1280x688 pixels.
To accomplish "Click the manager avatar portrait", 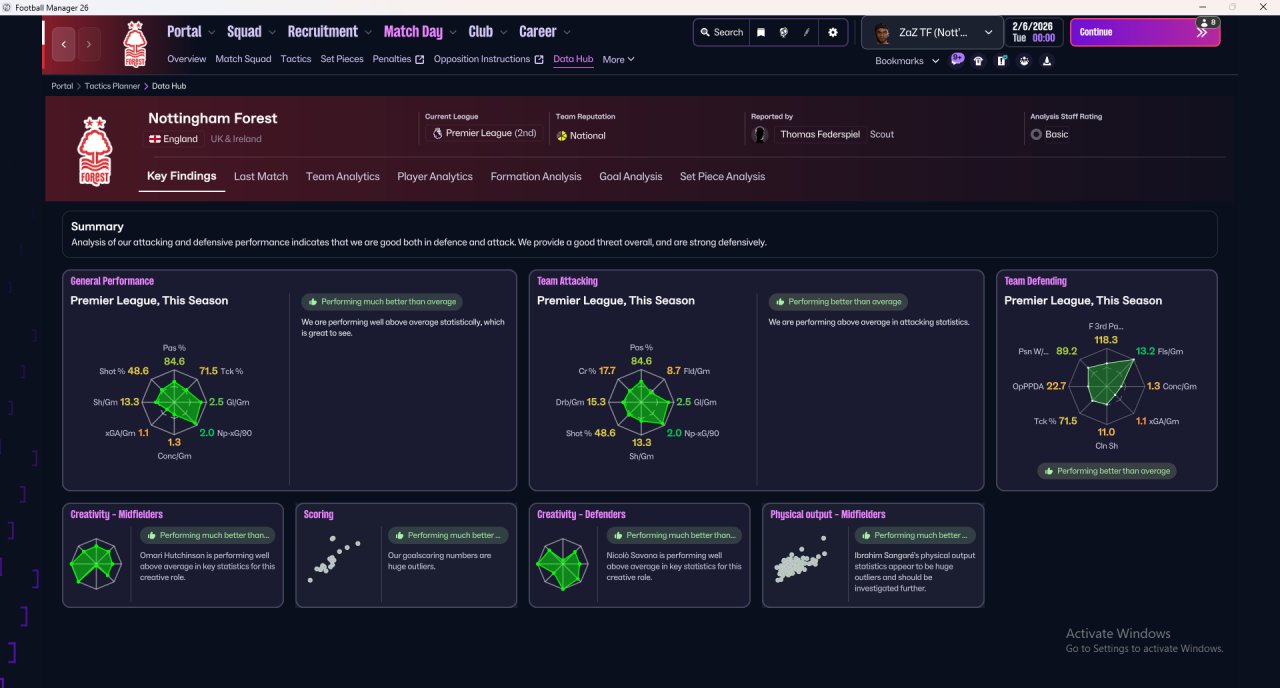I will tap(882, 33).
